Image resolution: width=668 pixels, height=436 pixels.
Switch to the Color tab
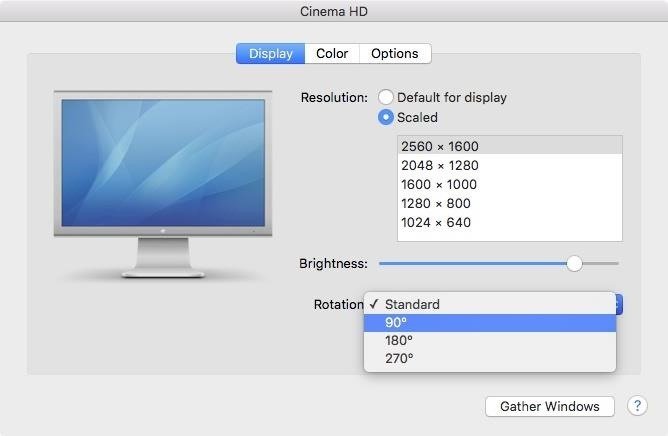pos(332,54)
